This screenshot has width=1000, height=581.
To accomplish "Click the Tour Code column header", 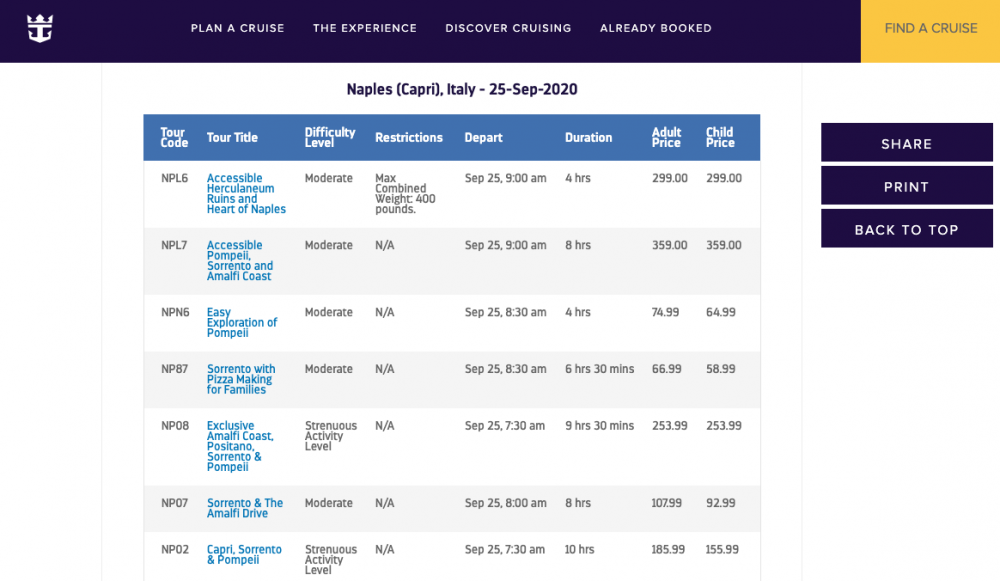I will 173,137.
